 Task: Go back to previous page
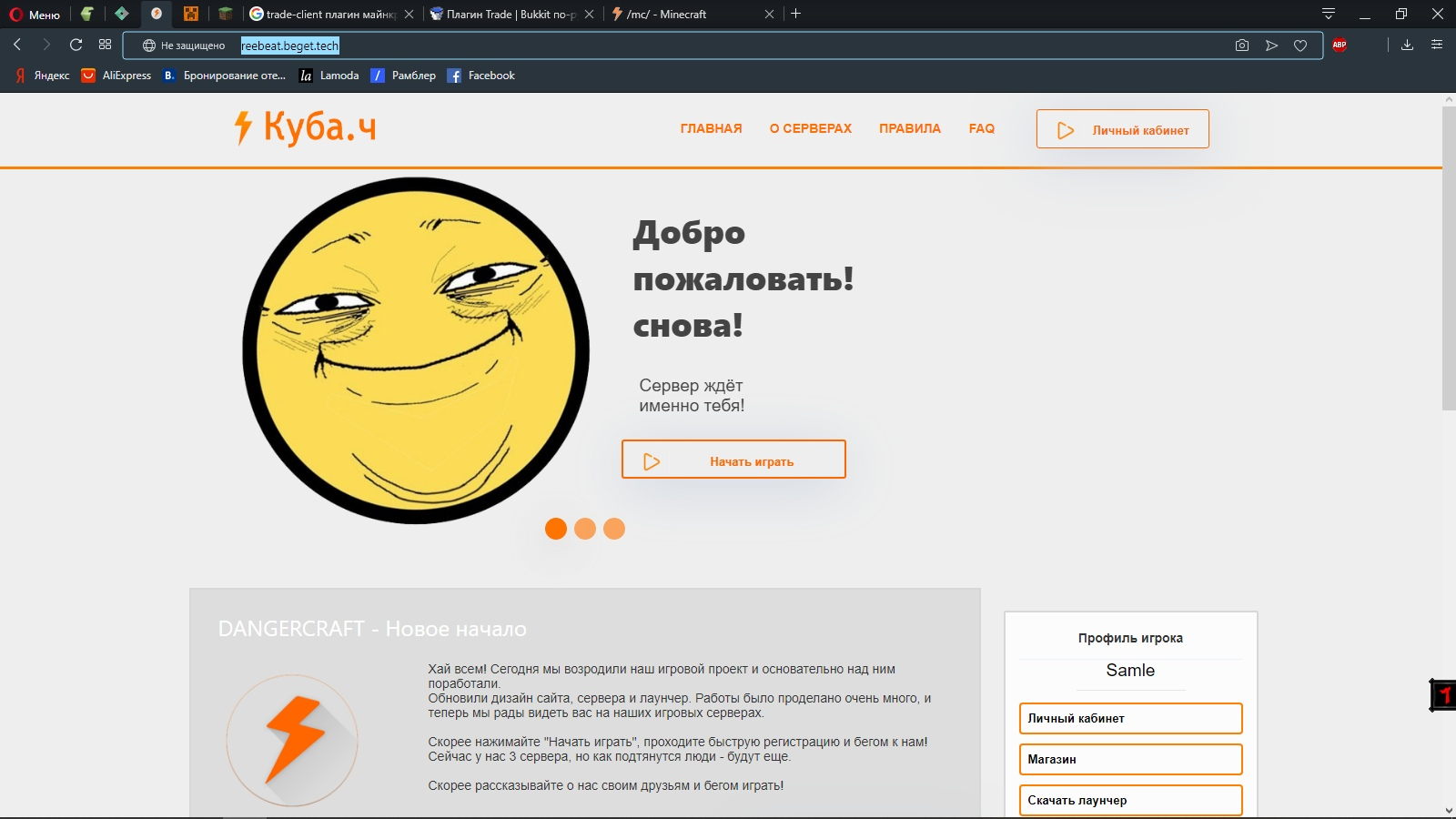[17, 45]
